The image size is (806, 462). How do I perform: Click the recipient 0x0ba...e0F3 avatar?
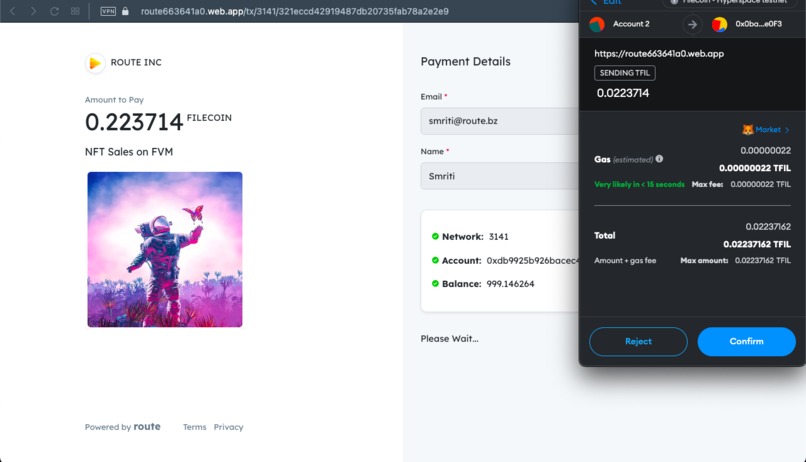tap(719, 24)
